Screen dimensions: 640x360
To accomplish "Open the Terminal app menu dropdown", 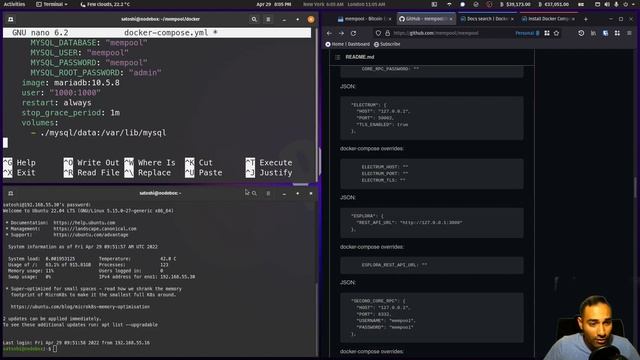I will (x=52, y=4).
